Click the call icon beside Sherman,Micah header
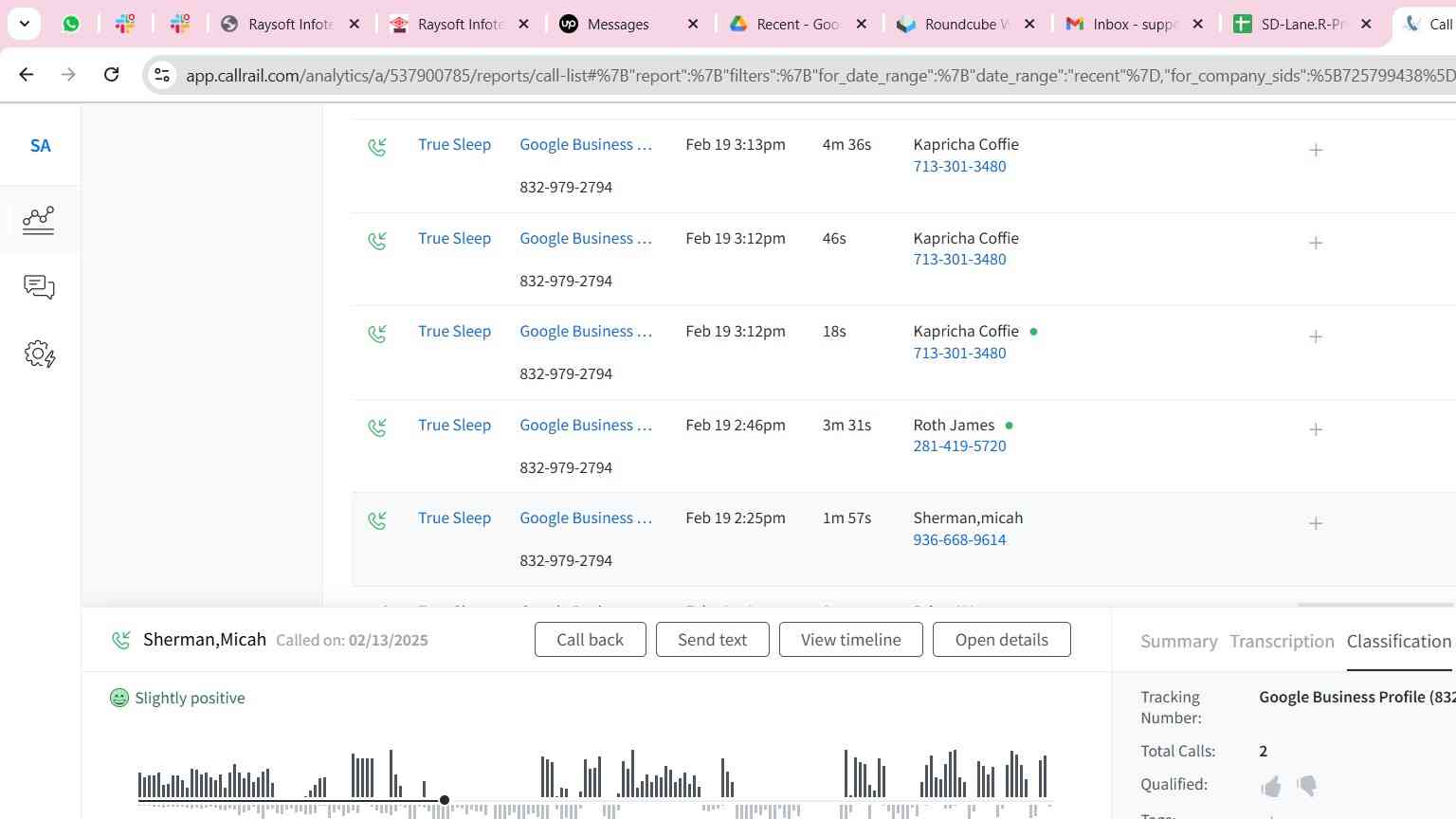Image resolution: width=1456 pixels, height=819 pixels. (x=120, y=641)
